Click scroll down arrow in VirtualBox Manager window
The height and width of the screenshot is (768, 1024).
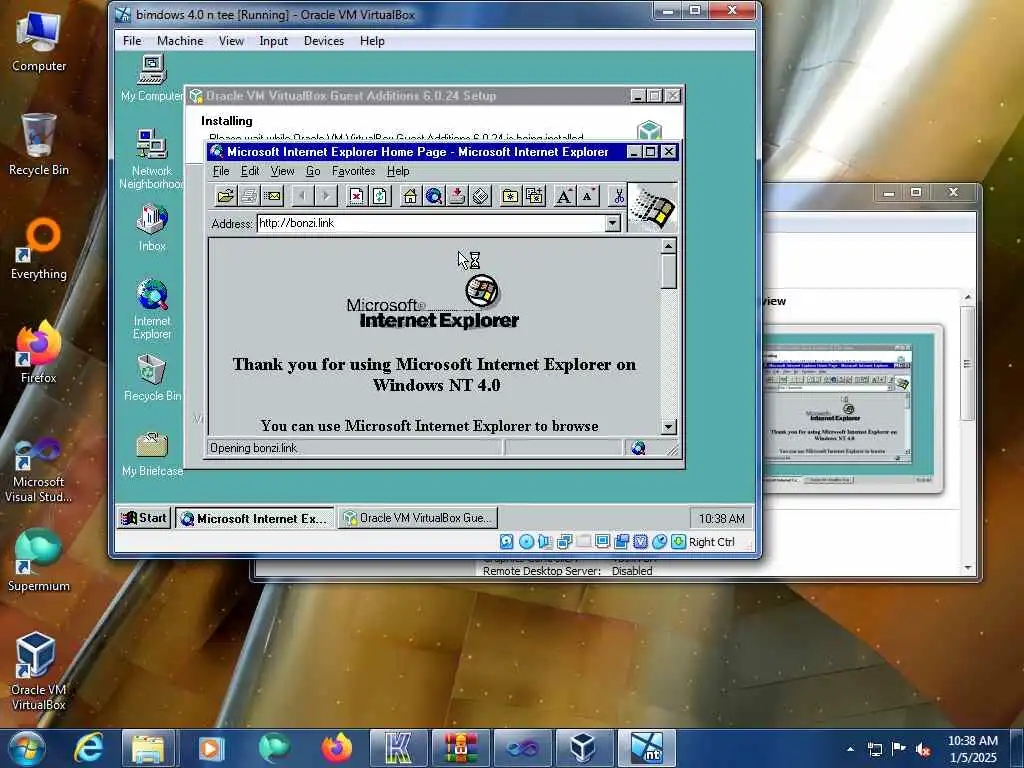pyautogui.click(x=968, y=568)
